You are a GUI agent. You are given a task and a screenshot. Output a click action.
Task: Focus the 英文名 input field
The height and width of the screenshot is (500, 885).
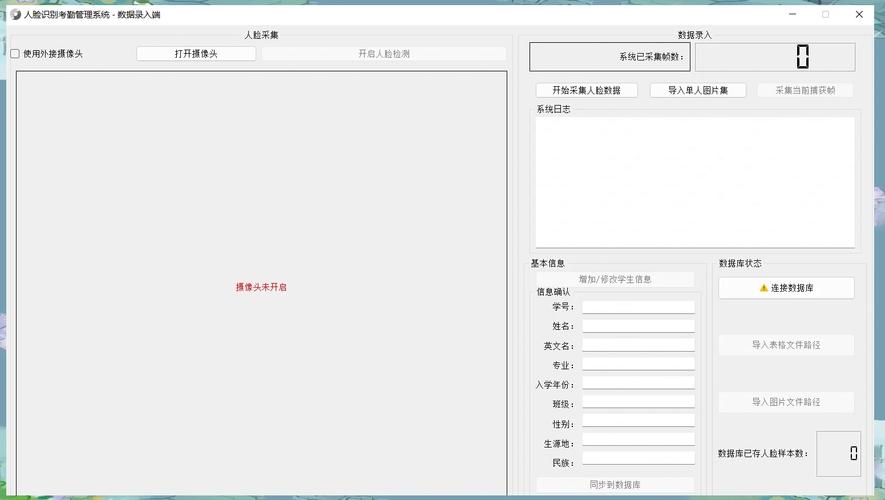tap(638, 346)
